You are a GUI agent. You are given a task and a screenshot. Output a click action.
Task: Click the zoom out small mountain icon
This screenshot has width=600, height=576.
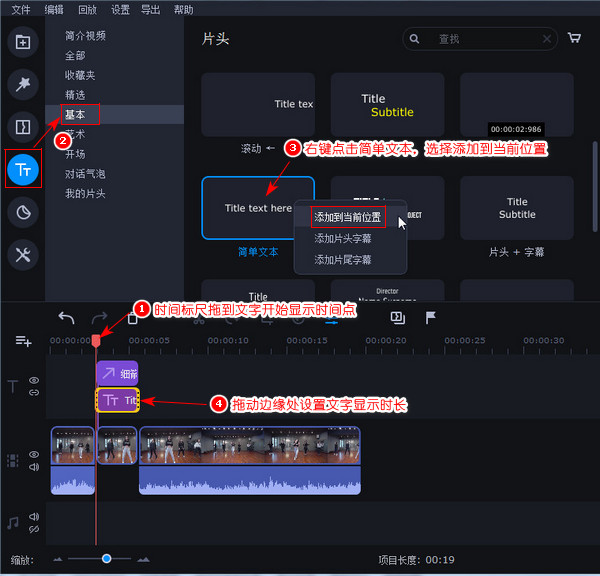pyautogui.click(x=57, y=560)
